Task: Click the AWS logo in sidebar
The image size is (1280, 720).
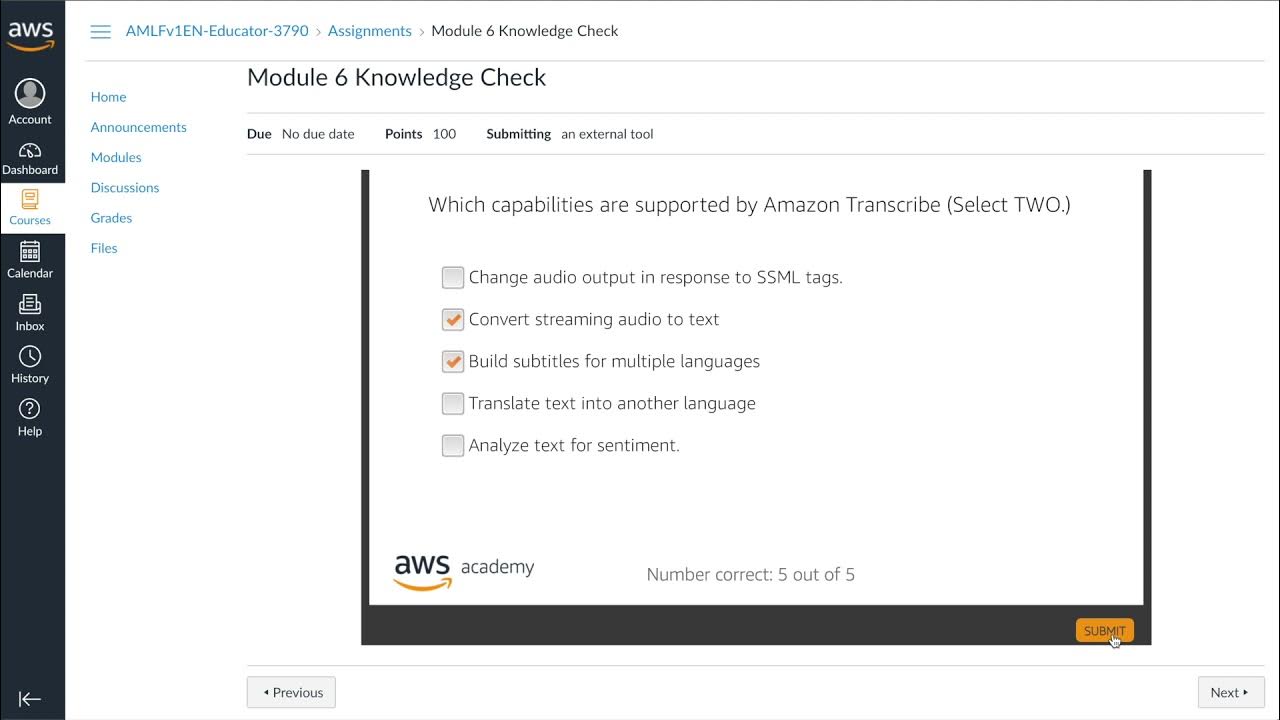Action: click(x=31, y=35)
